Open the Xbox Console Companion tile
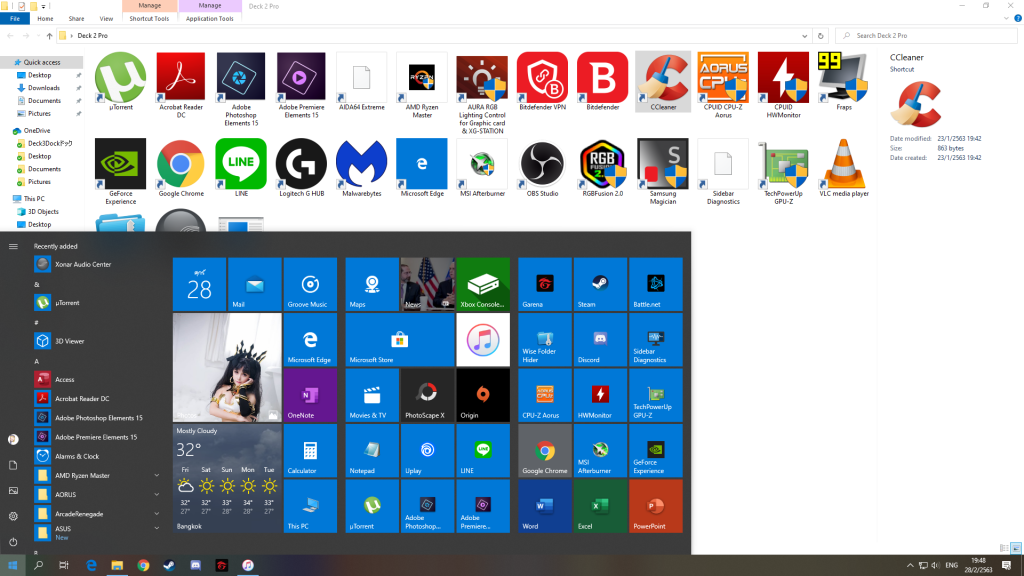This screenshot has height=576, width=1024. pos(483,284)
